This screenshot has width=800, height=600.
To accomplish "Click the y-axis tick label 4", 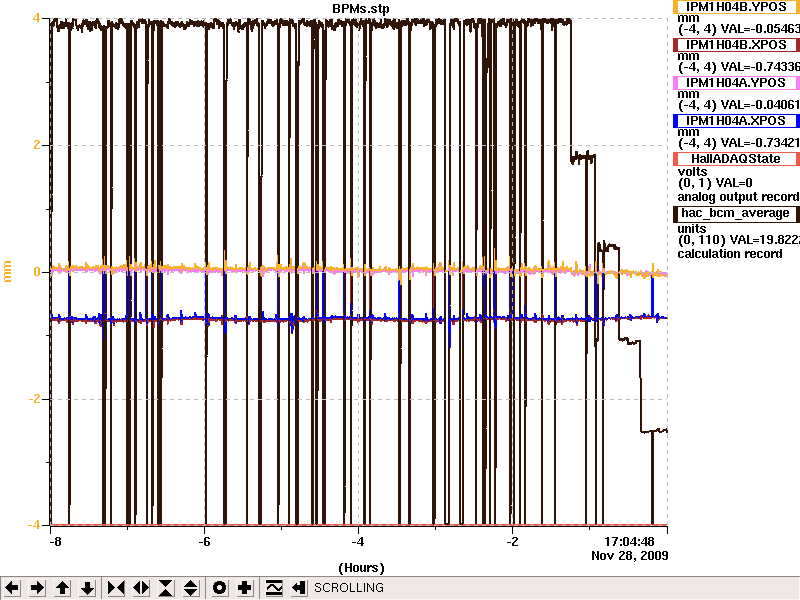I will [x=36, y=18].
